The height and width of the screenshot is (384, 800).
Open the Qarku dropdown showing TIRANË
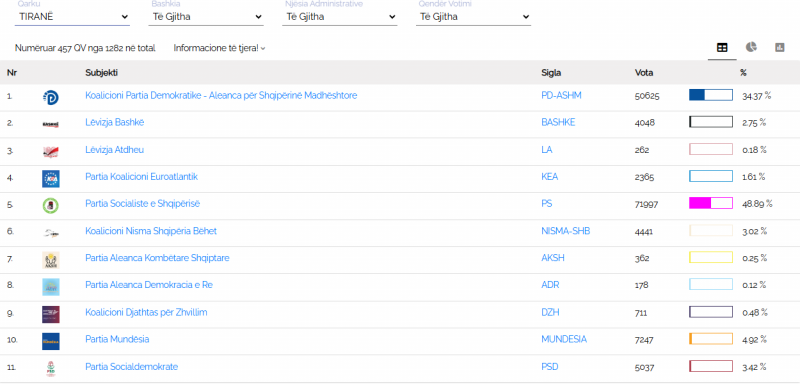pyautogui.click(x=72, y=17)
